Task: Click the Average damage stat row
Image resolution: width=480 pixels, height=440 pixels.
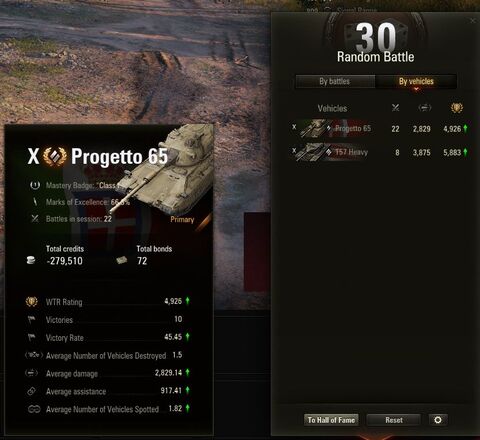Action: [x=107, y=373]
